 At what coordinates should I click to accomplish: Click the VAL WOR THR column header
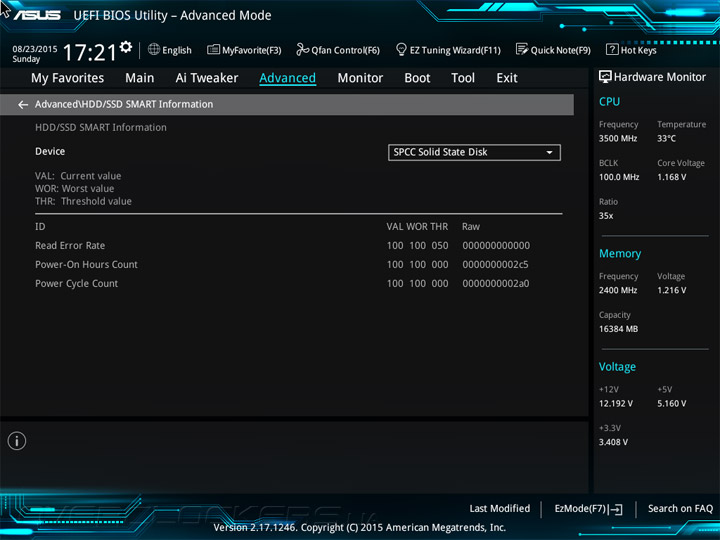tap(417, 226)
